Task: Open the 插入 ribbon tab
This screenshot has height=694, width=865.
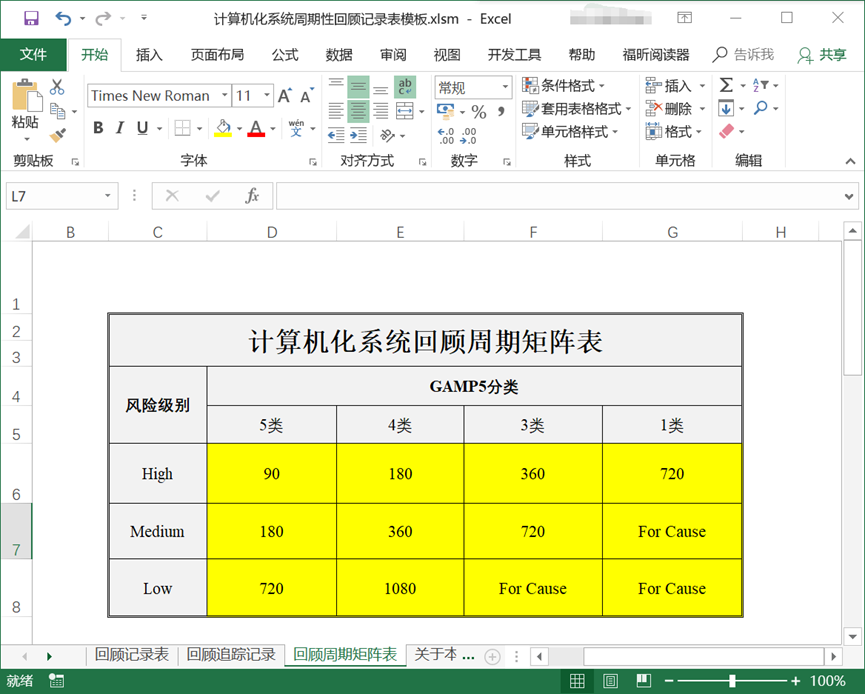Action: pos(149,55)
